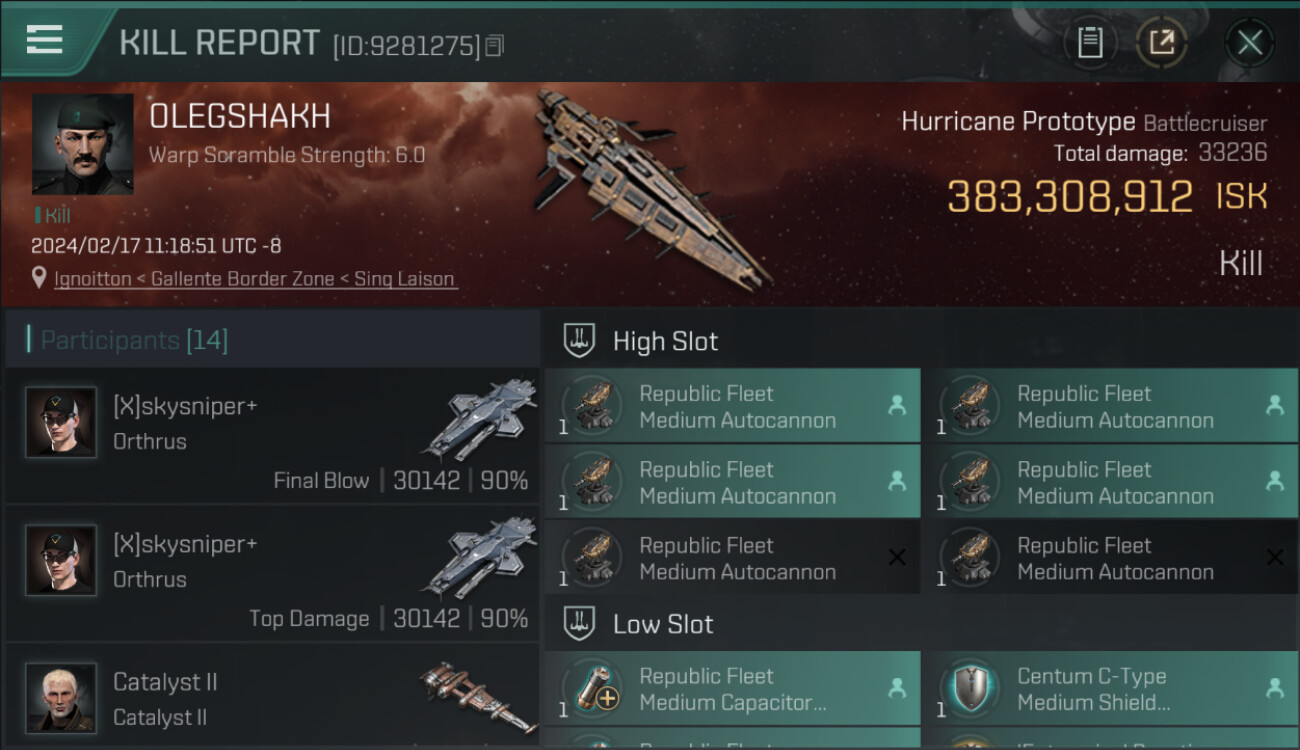Collapse the High Slot section
Screen dimensions: 1300x750
coord(580,341)
